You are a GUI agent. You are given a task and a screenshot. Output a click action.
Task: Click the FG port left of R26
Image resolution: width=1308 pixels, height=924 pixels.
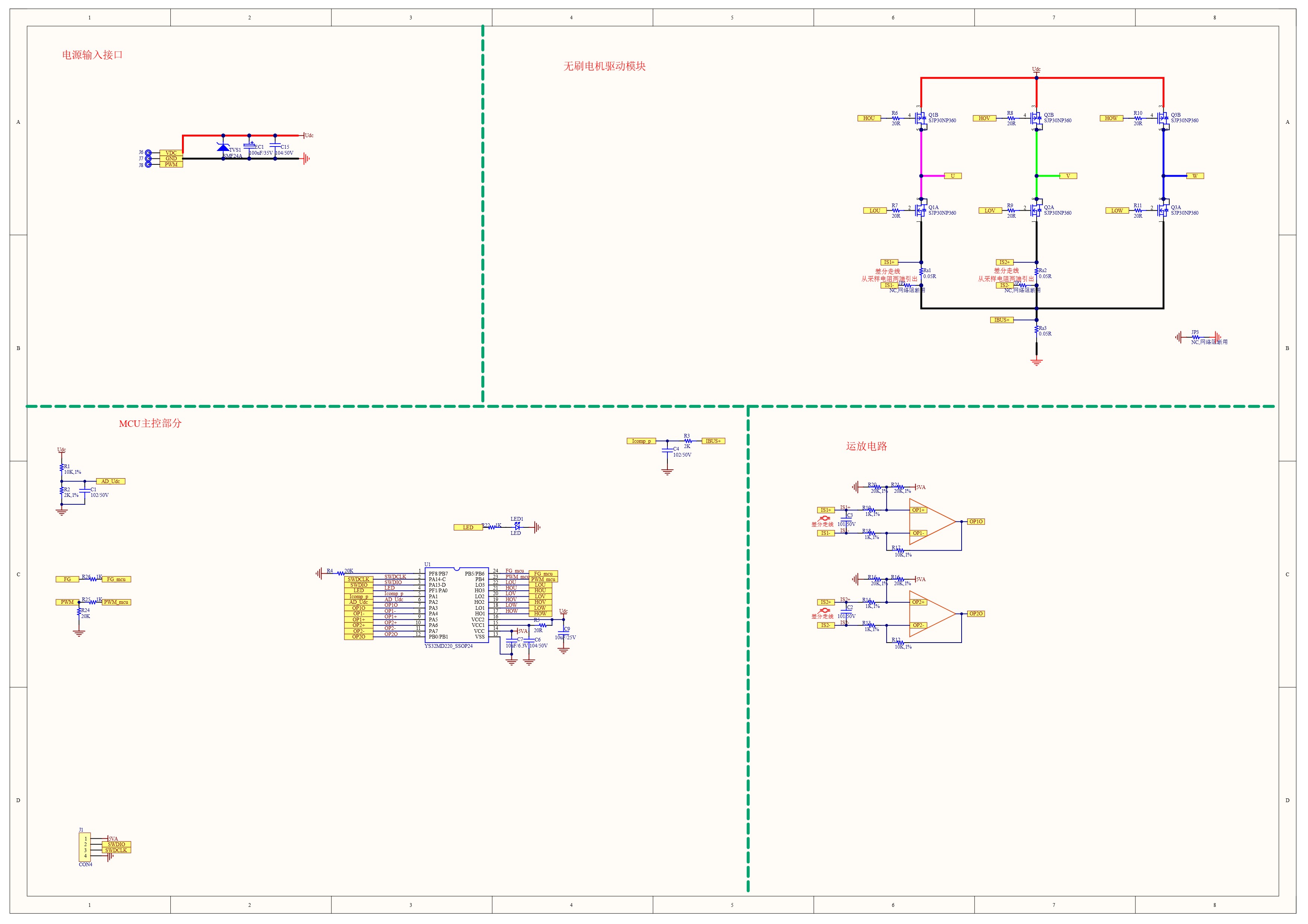tap(67, 579)
